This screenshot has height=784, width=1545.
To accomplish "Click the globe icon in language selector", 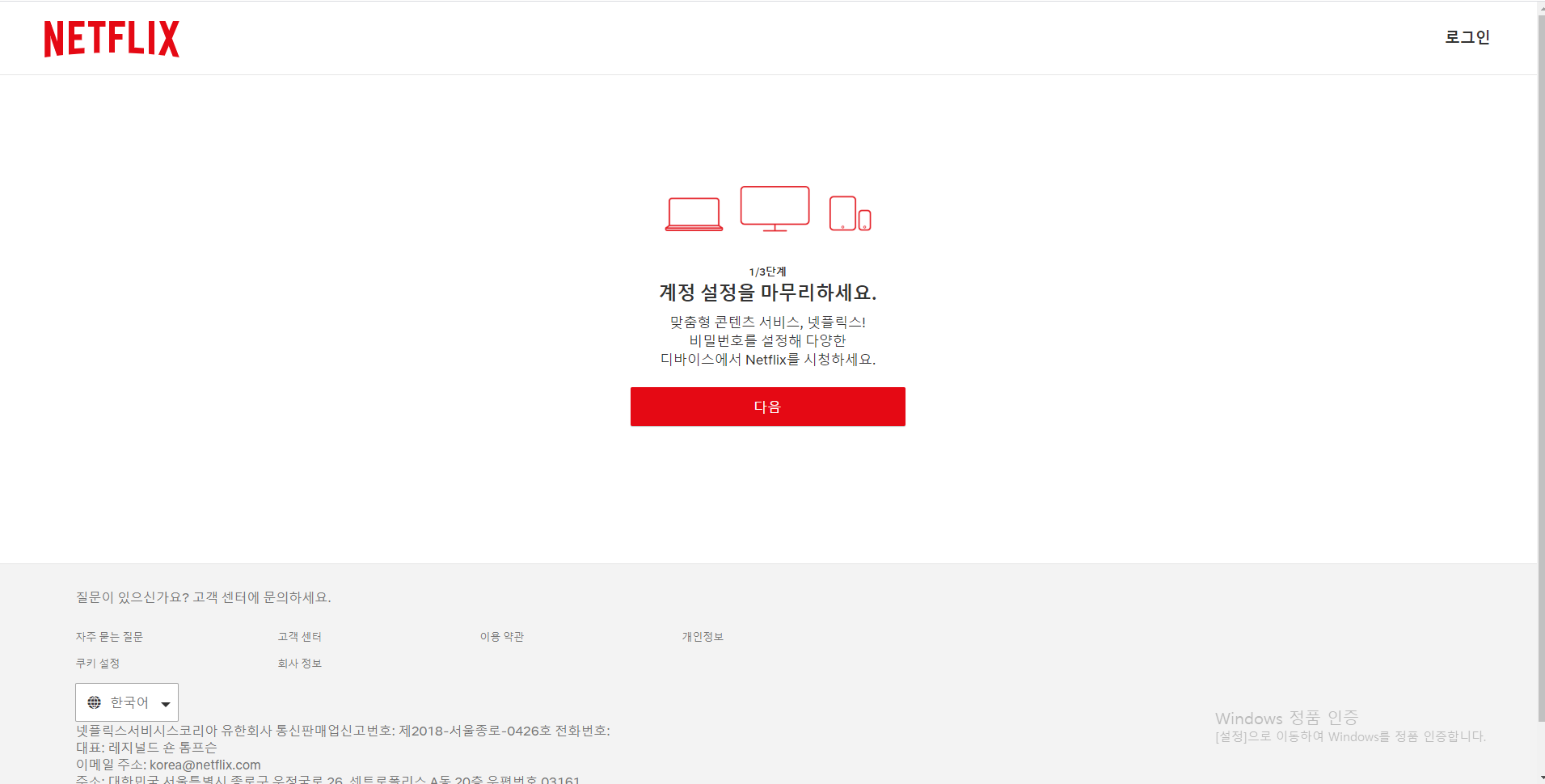I will coord(95,702).
